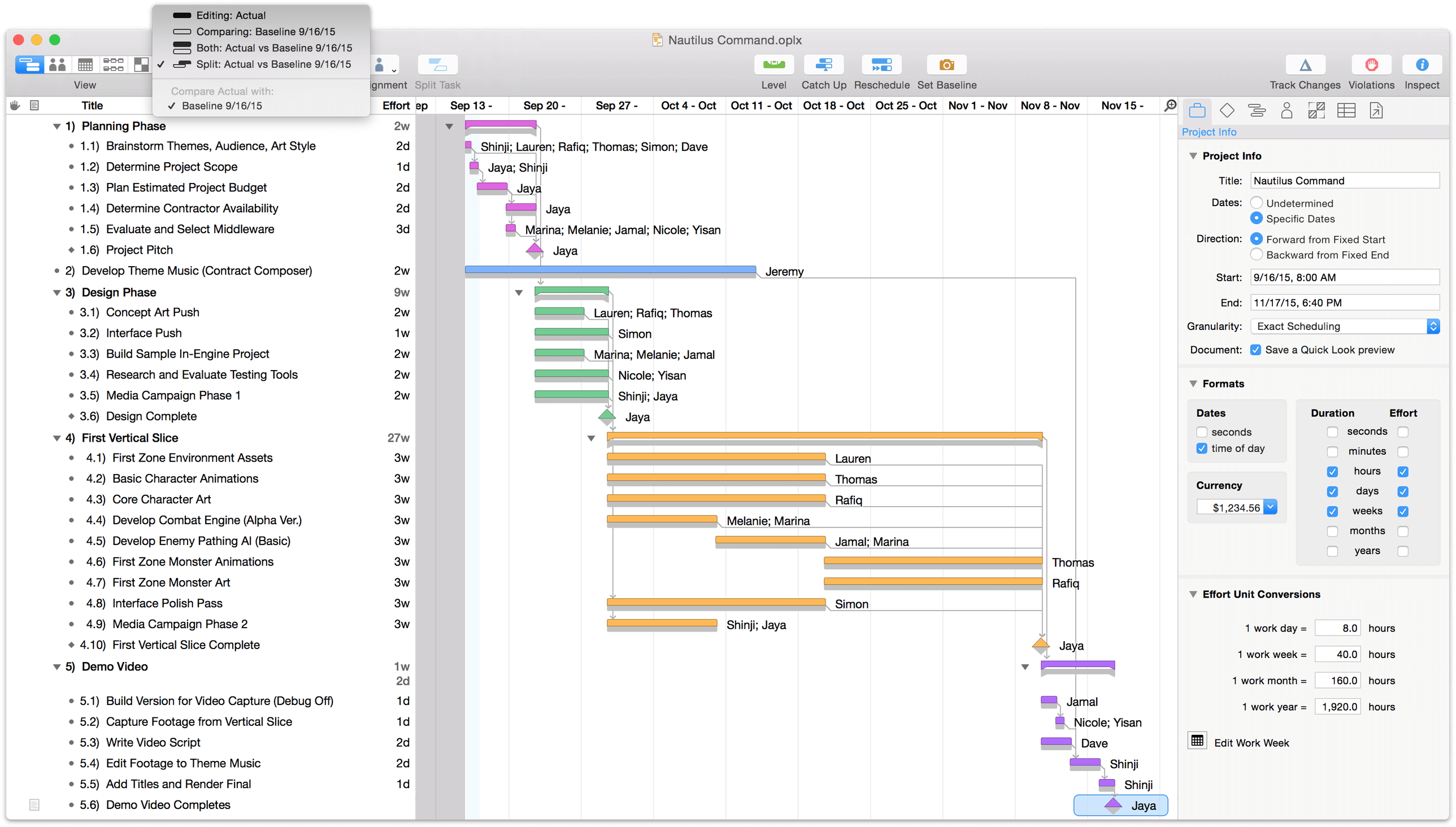Collapse the Design Phase group
Screen dimensions: 1456x827
click(x=57, y=293)
